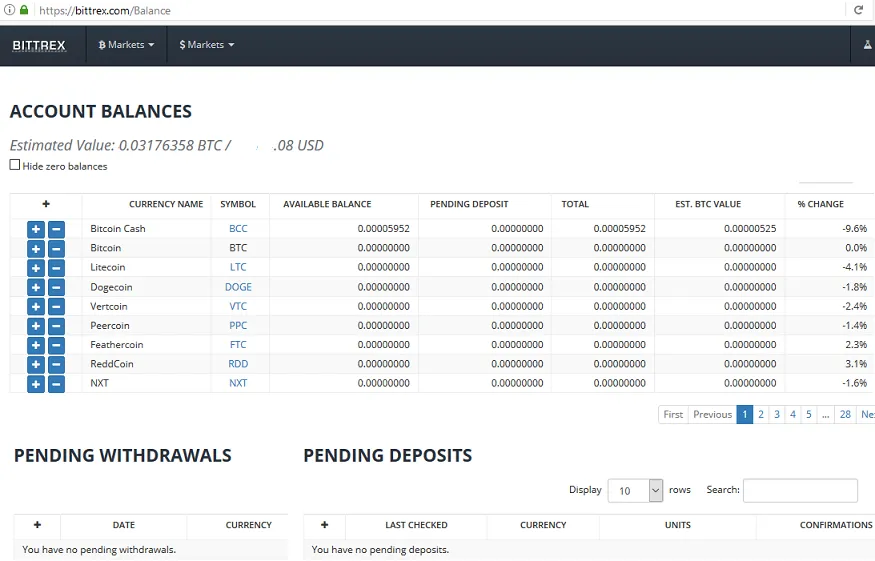The height and width of the screenshot is (561, 875).
Task: Open the Bitcoin Markets dropdown menu
Action: (x=126, y=45)
